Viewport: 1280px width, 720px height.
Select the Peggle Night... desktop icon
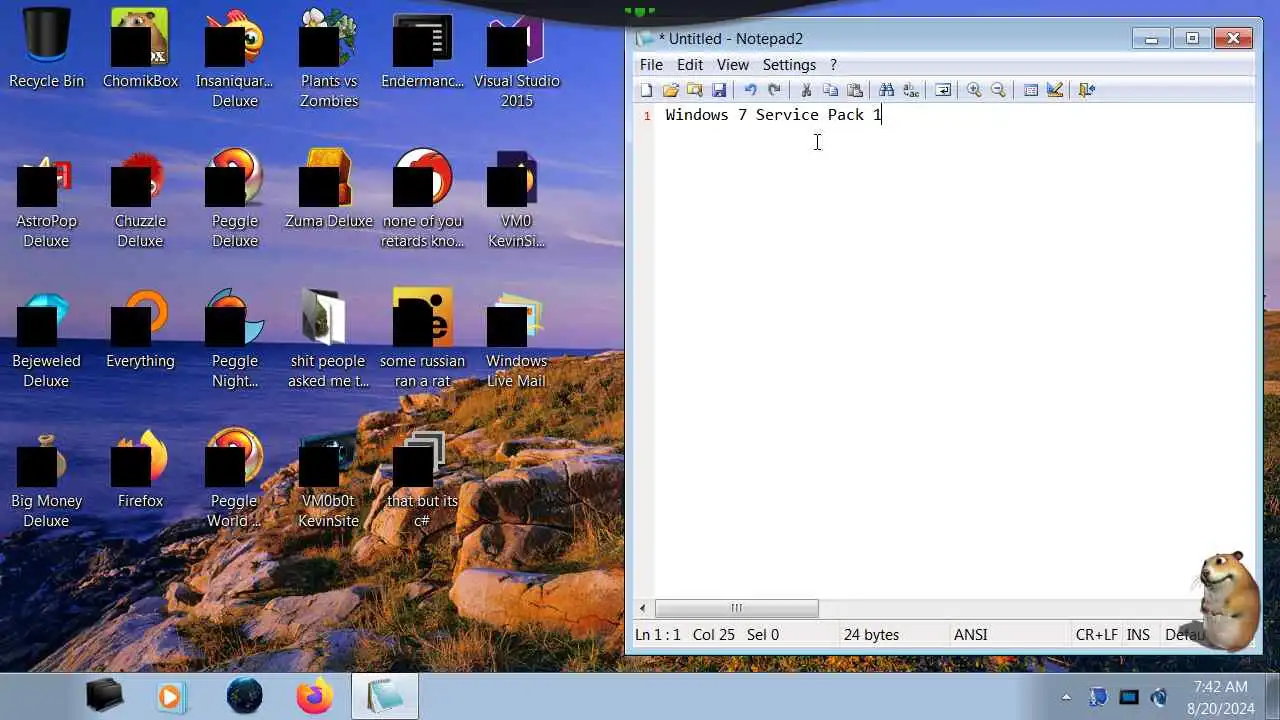235,340
